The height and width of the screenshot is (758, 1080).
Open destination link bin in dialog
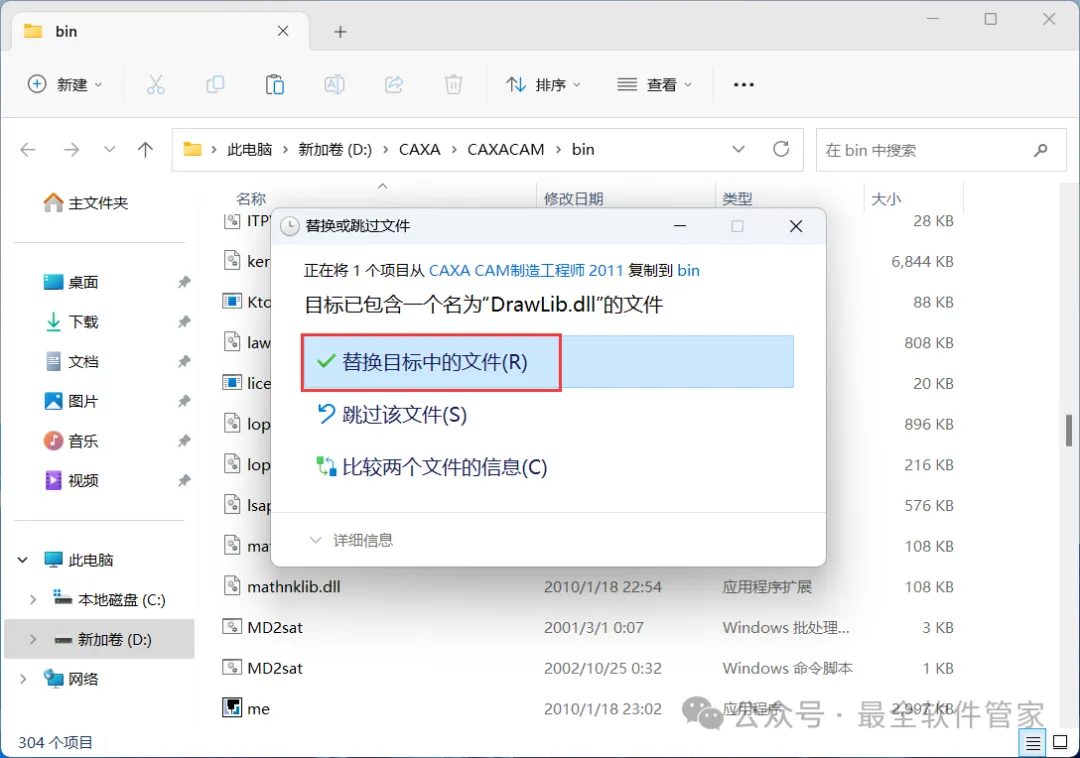click(x=688, y=271)
